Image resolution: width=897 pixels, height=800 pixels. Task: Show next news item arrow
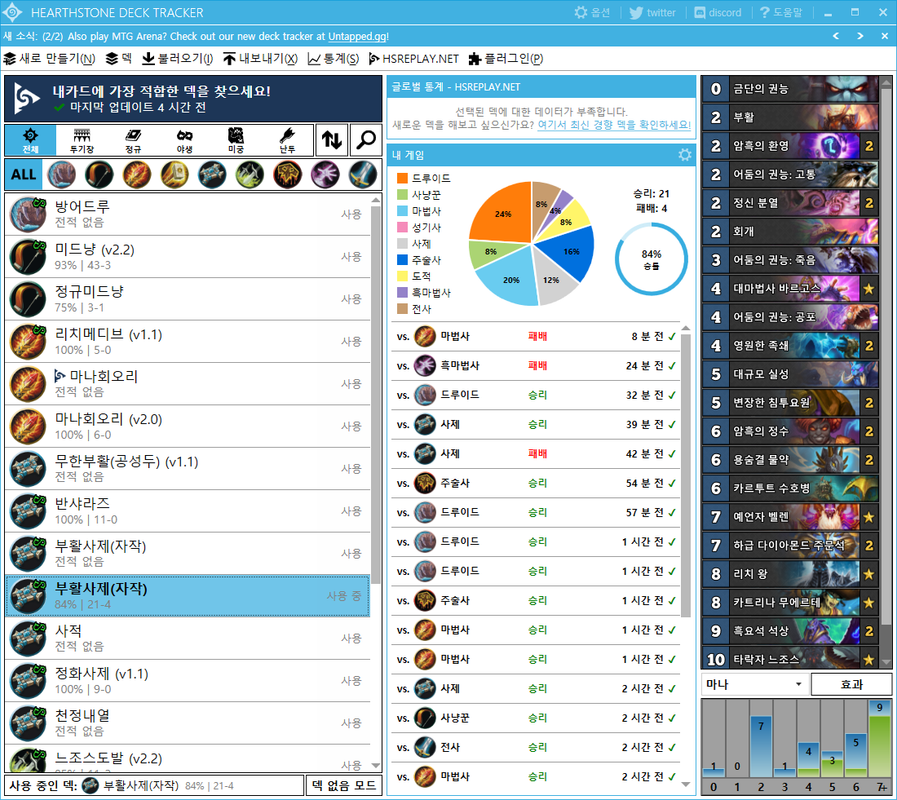click(x=860, y=36)
